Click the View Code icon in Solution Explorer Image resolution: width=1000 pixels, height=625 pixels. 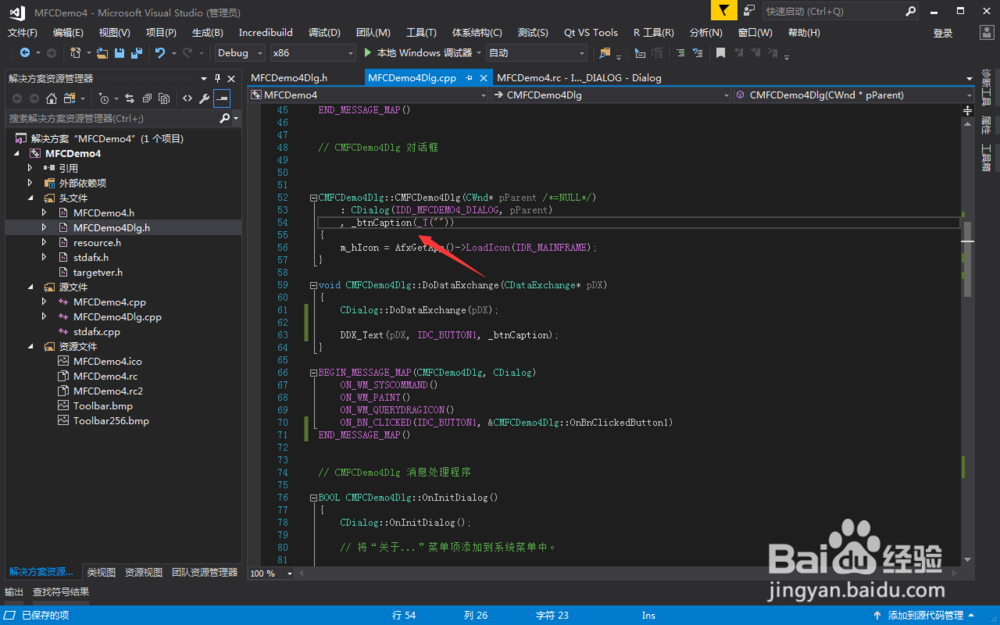click(187, 98)
